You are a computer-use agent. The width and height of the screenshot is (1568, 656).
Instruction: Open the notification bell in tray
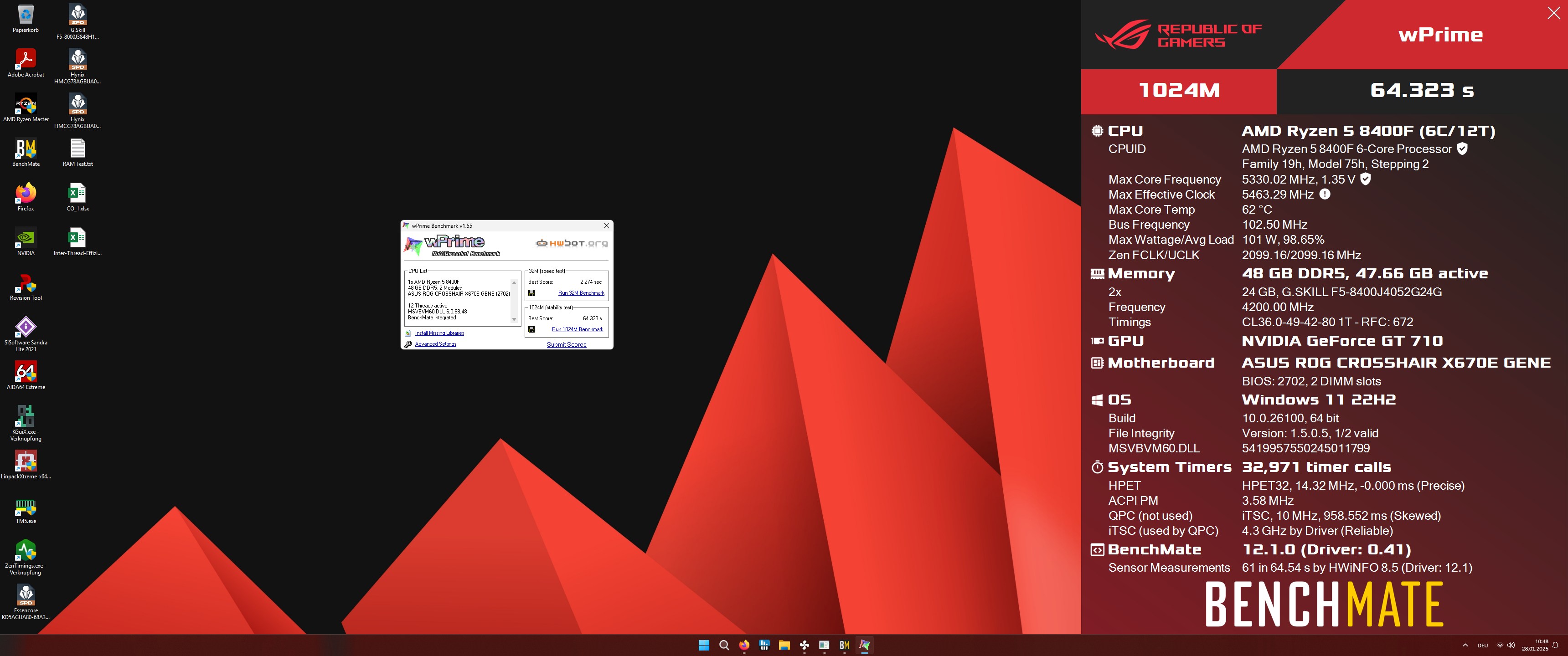click(x=1555, y=645)
